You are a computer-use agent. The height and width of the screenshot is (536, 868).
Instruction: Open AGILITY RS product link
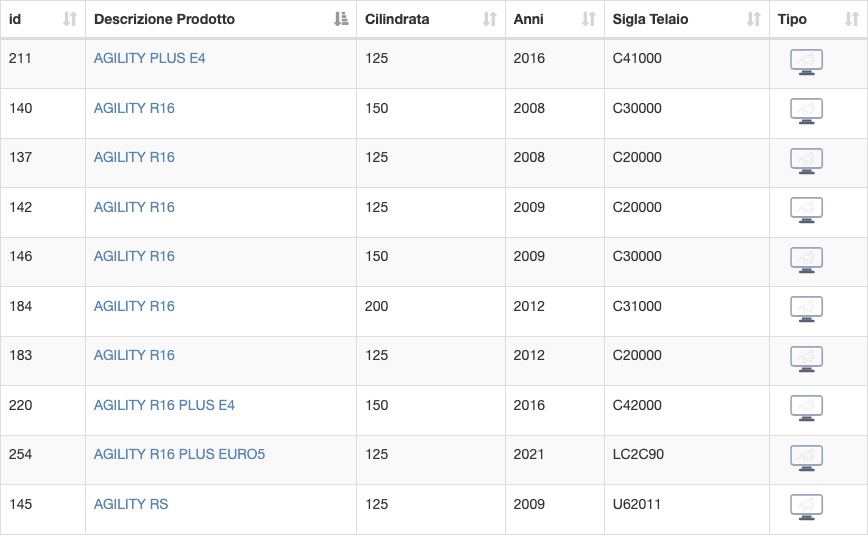point(131,504)
